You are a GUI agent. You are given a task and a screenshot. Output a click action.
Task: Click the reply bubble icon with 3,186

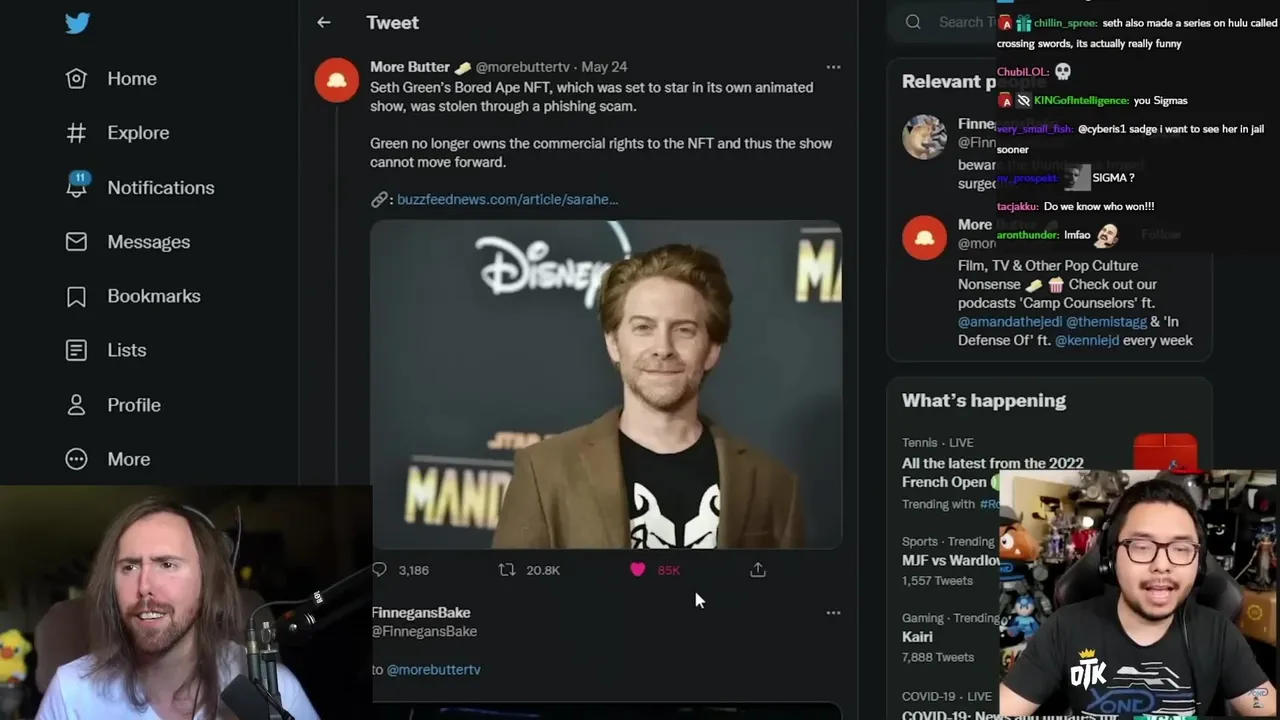(379, 570)
